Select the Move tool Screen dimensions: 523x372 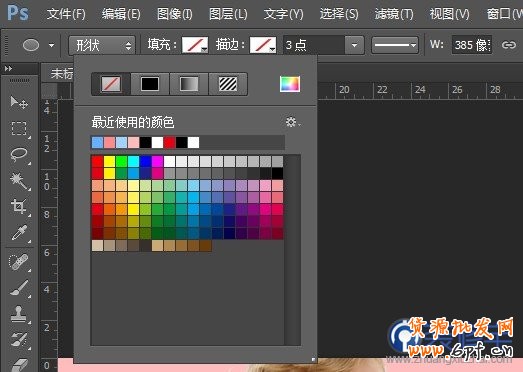[x=19, y=102]
